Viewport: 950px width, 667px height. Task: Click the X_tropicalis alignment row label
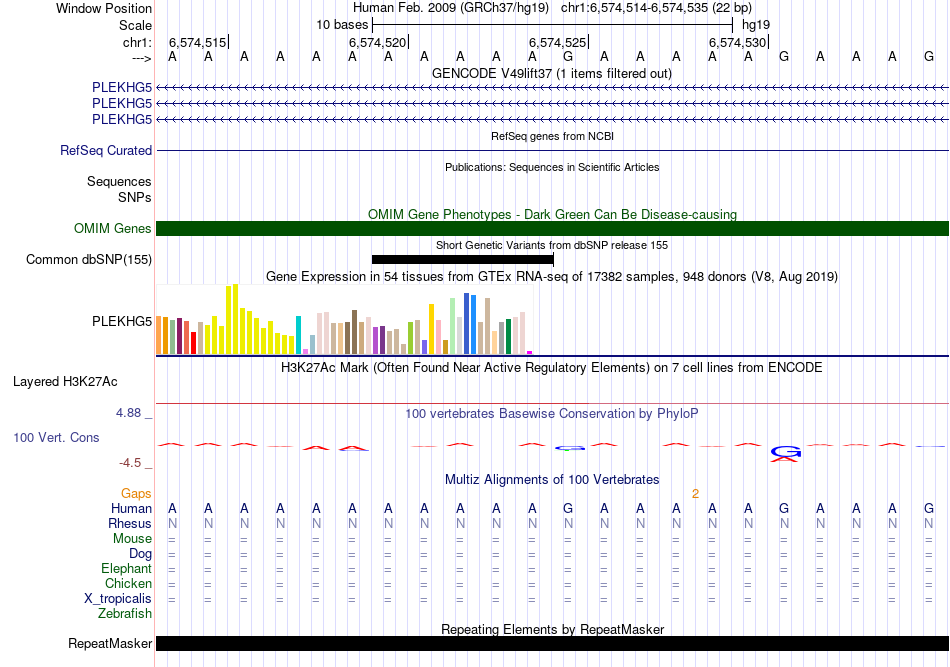click(118, 599)
